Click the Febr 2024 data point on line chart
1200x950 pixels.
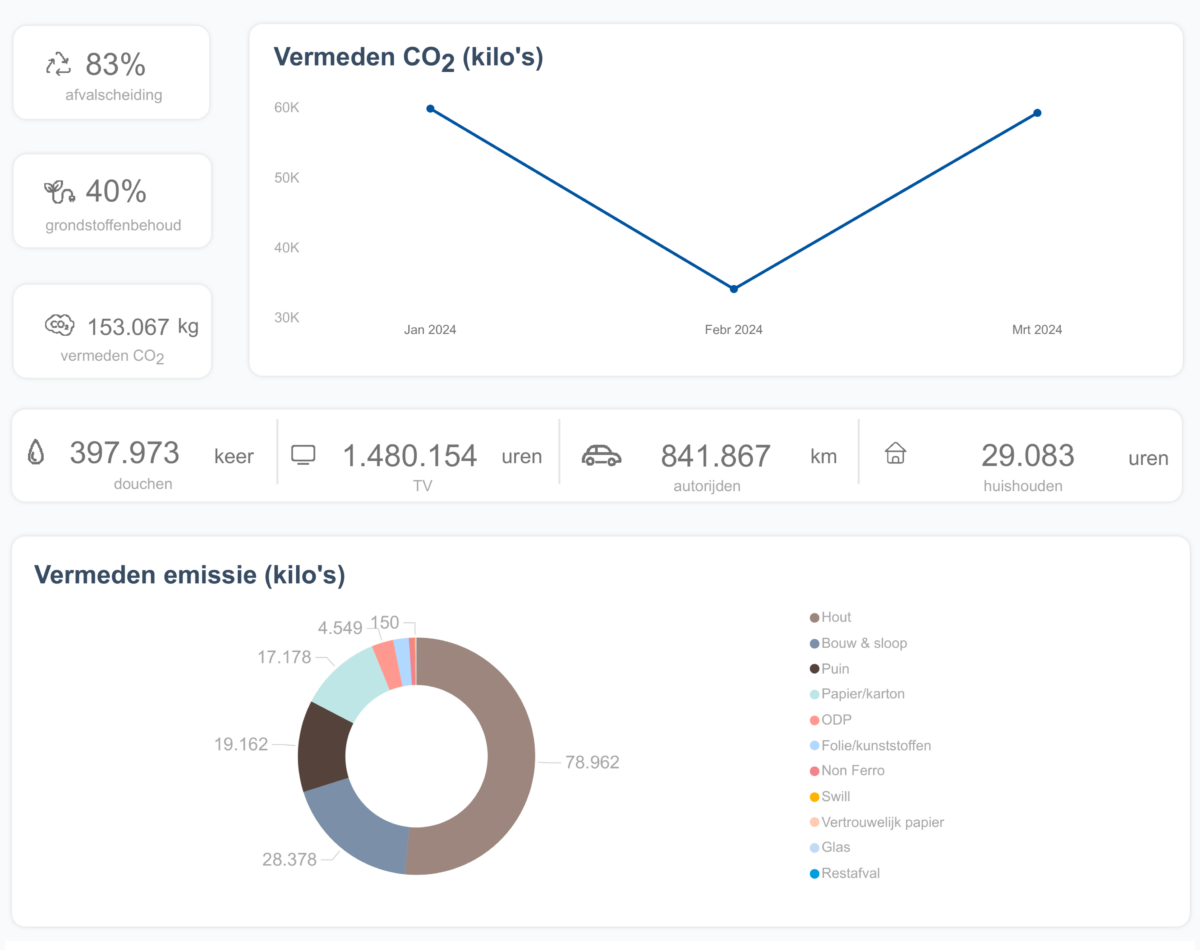[x=734, y=289]
